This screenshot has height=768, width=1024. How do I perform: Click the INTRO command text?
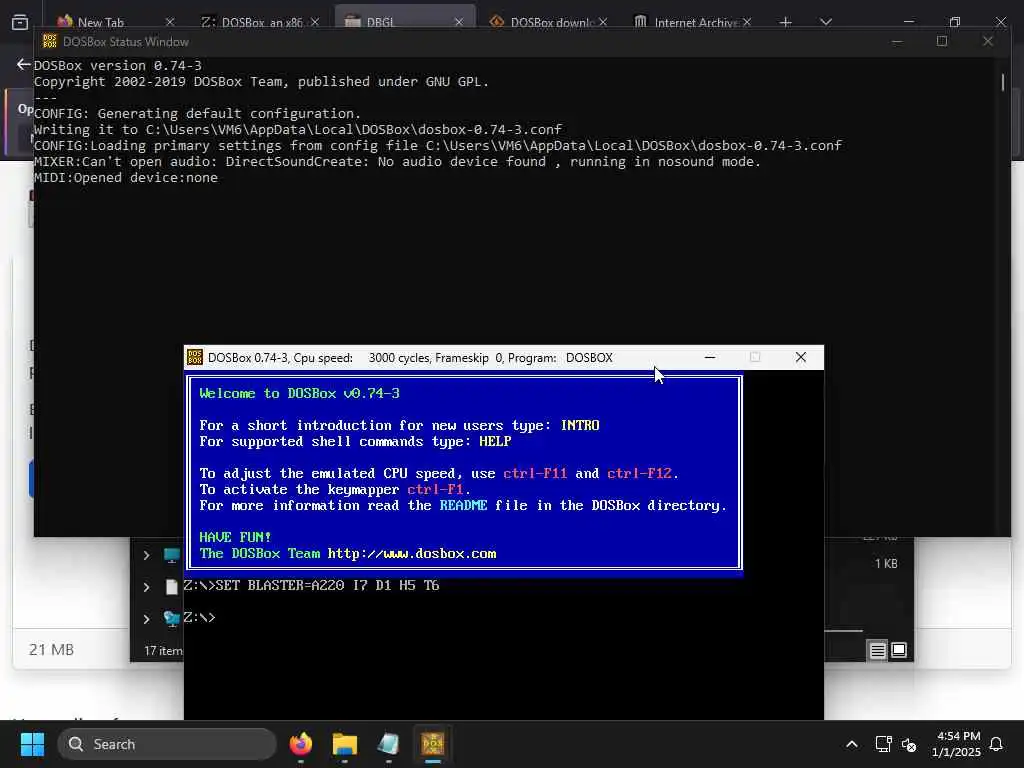pos(580,425)
